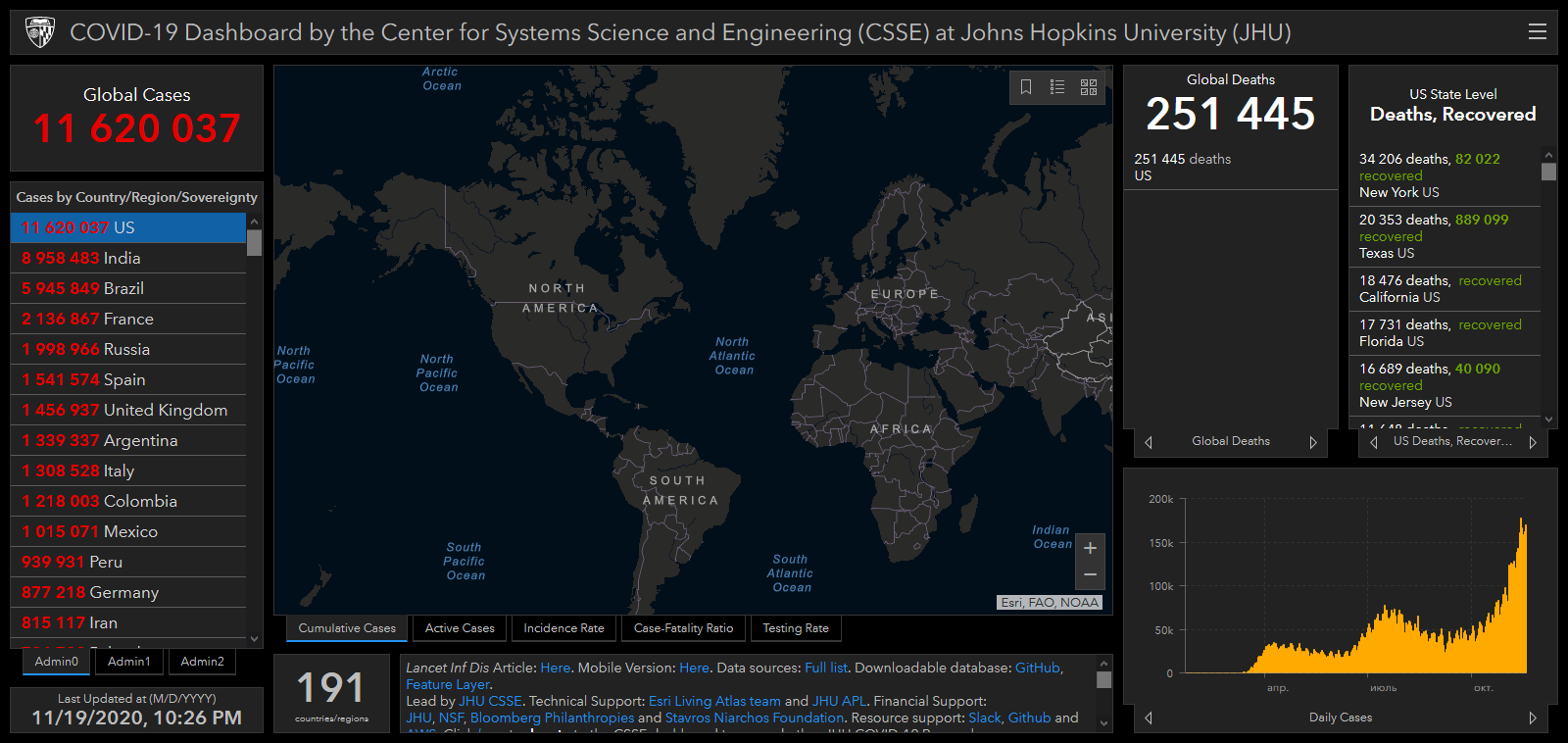Previous arrow beside US Deaths, Recovered
1568x743 pixels.
pos(1373,442)
